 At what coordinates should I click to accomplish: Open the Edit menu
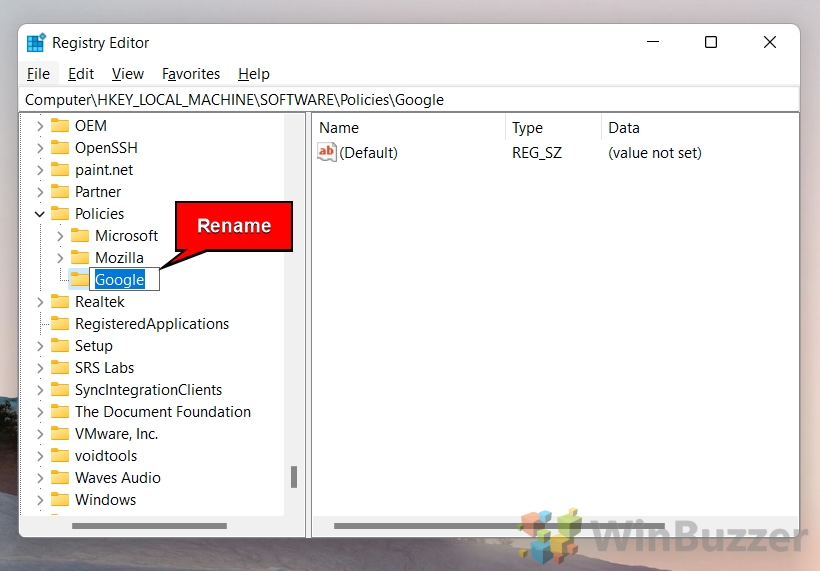pyautogui.click(x=81, y=74)
